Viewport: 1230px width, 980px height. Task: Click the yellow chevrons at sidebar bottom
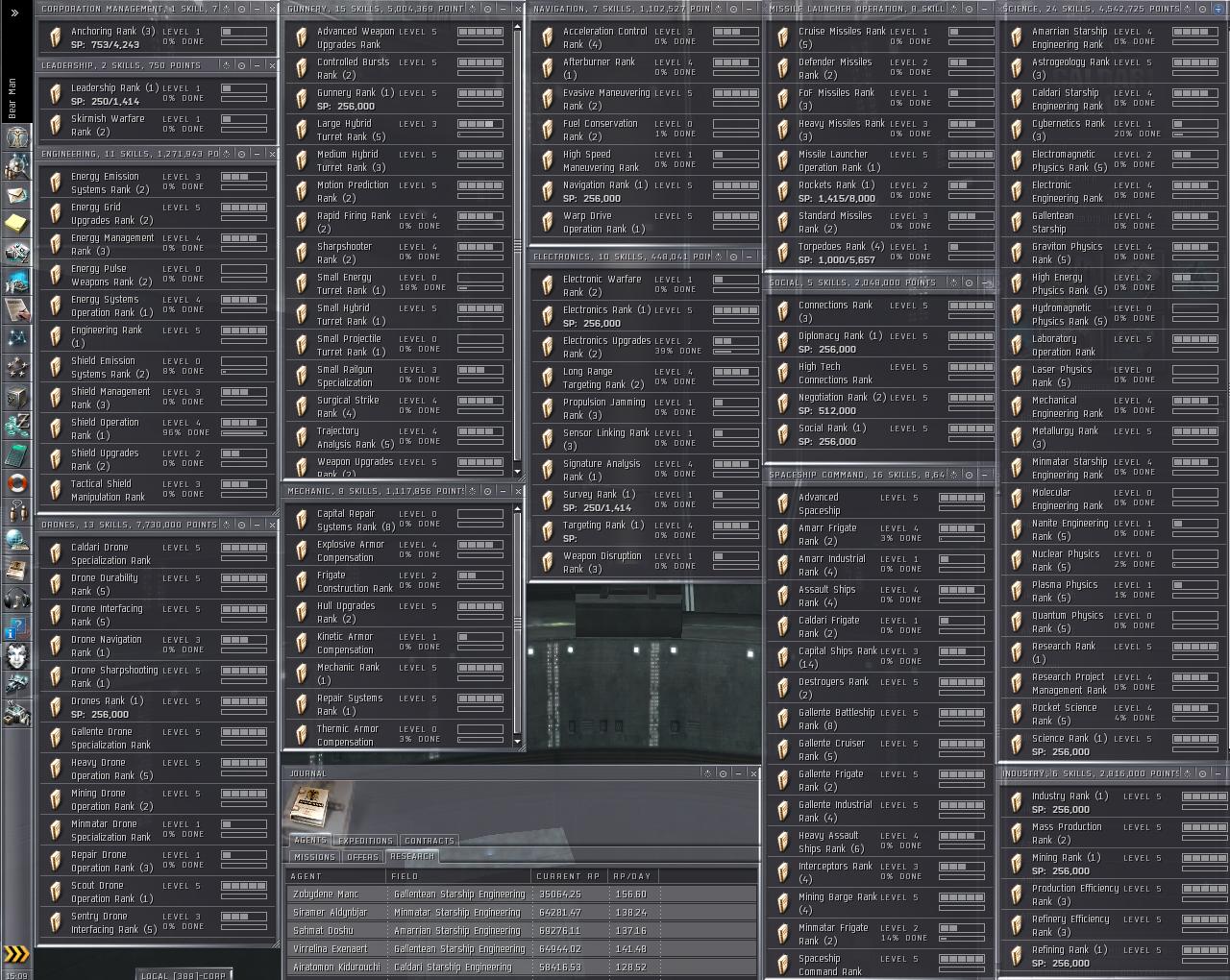click(16, 954)
